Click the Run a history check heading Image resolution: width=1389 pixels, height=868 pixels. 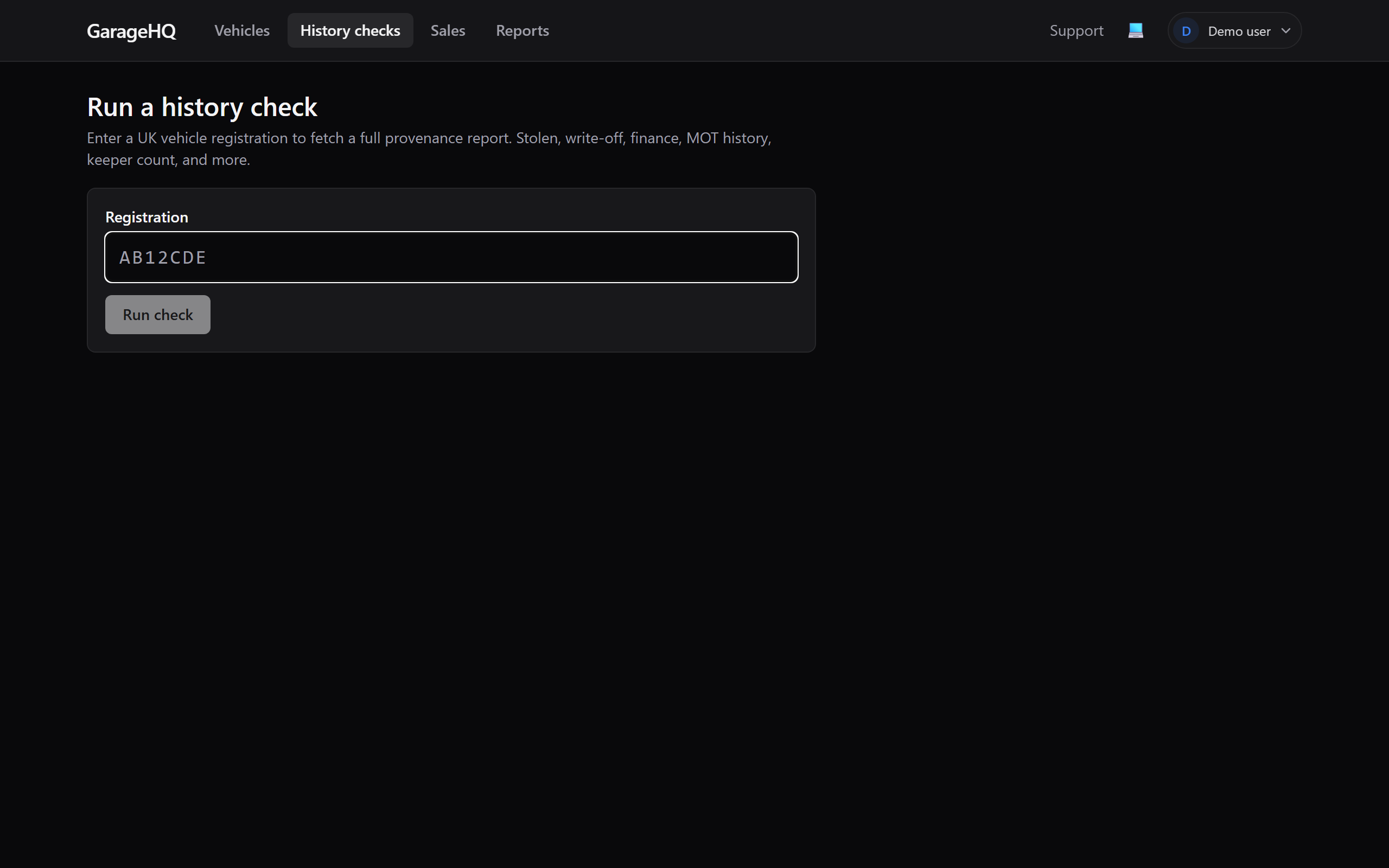pyautogui.click(x=202, y=107)
